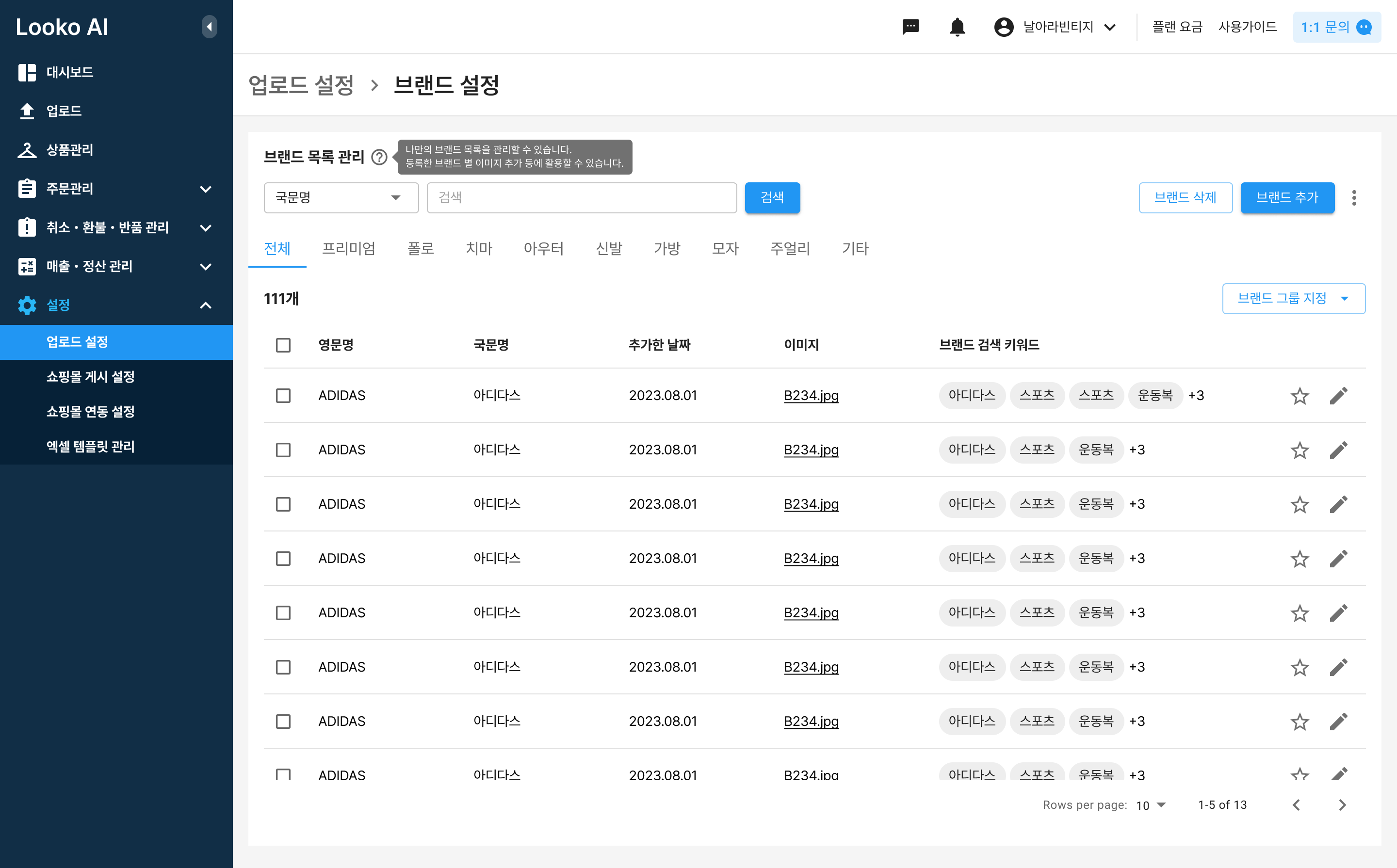Click the 브랜드 추가 button

coord(1287,198)
